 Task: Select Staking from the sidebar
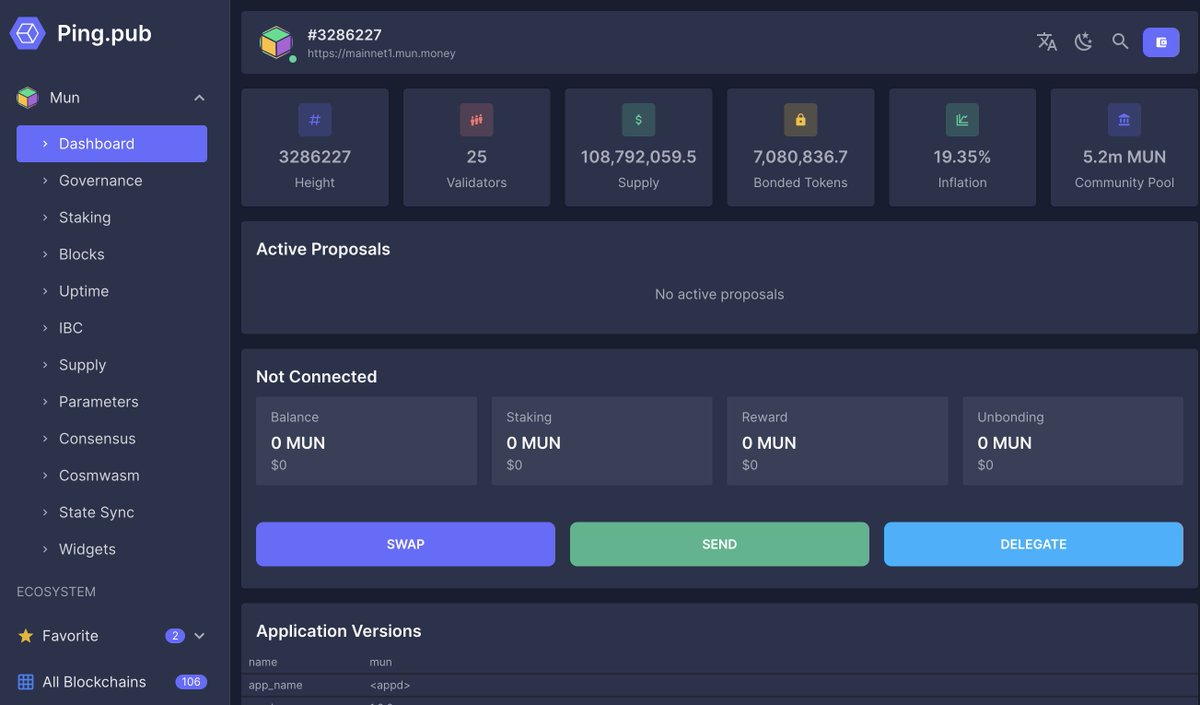(84, 217)
